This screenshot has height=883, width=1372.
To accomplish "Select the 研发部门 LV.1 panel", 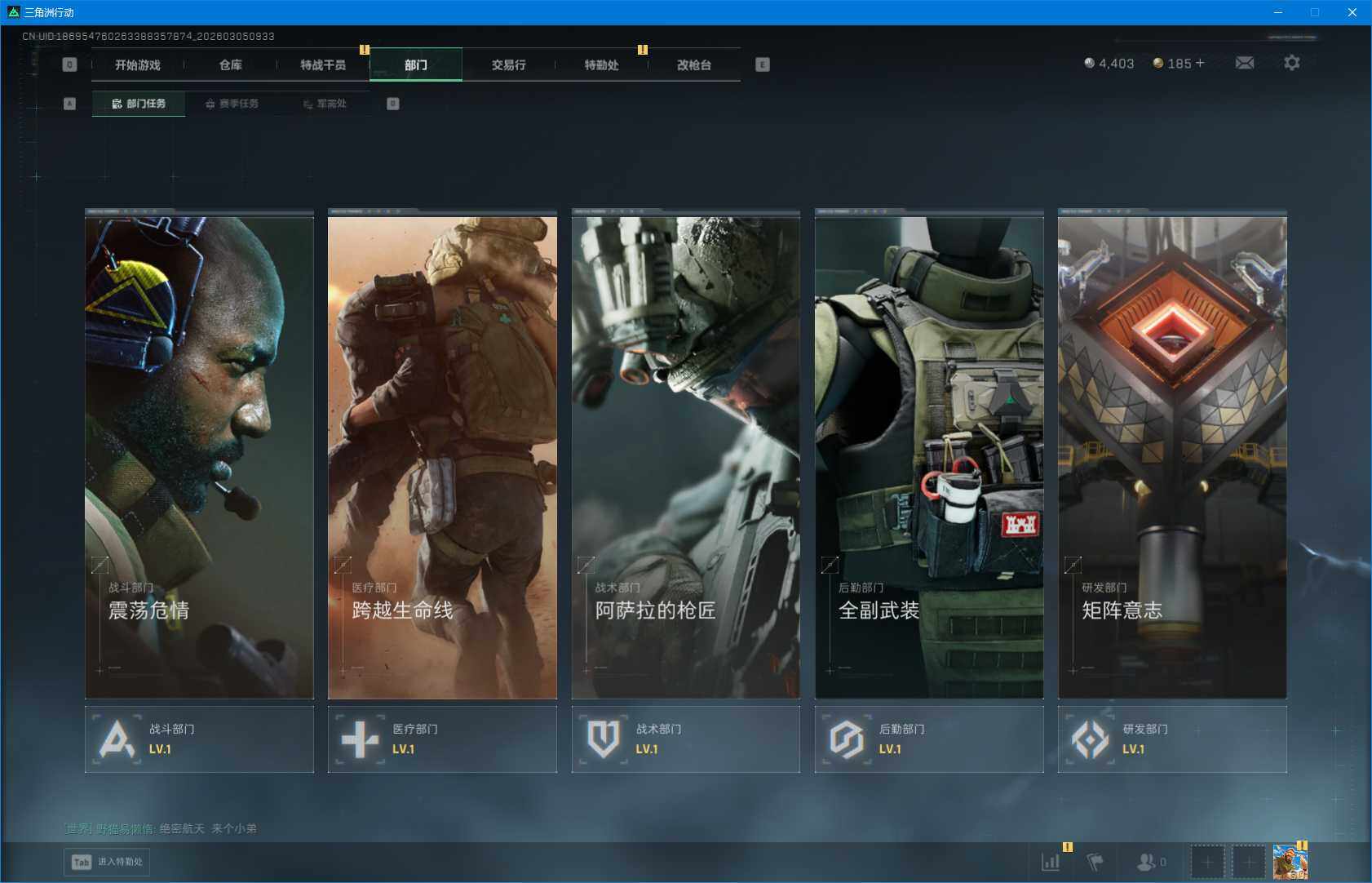I will (x=1171, y=739).
